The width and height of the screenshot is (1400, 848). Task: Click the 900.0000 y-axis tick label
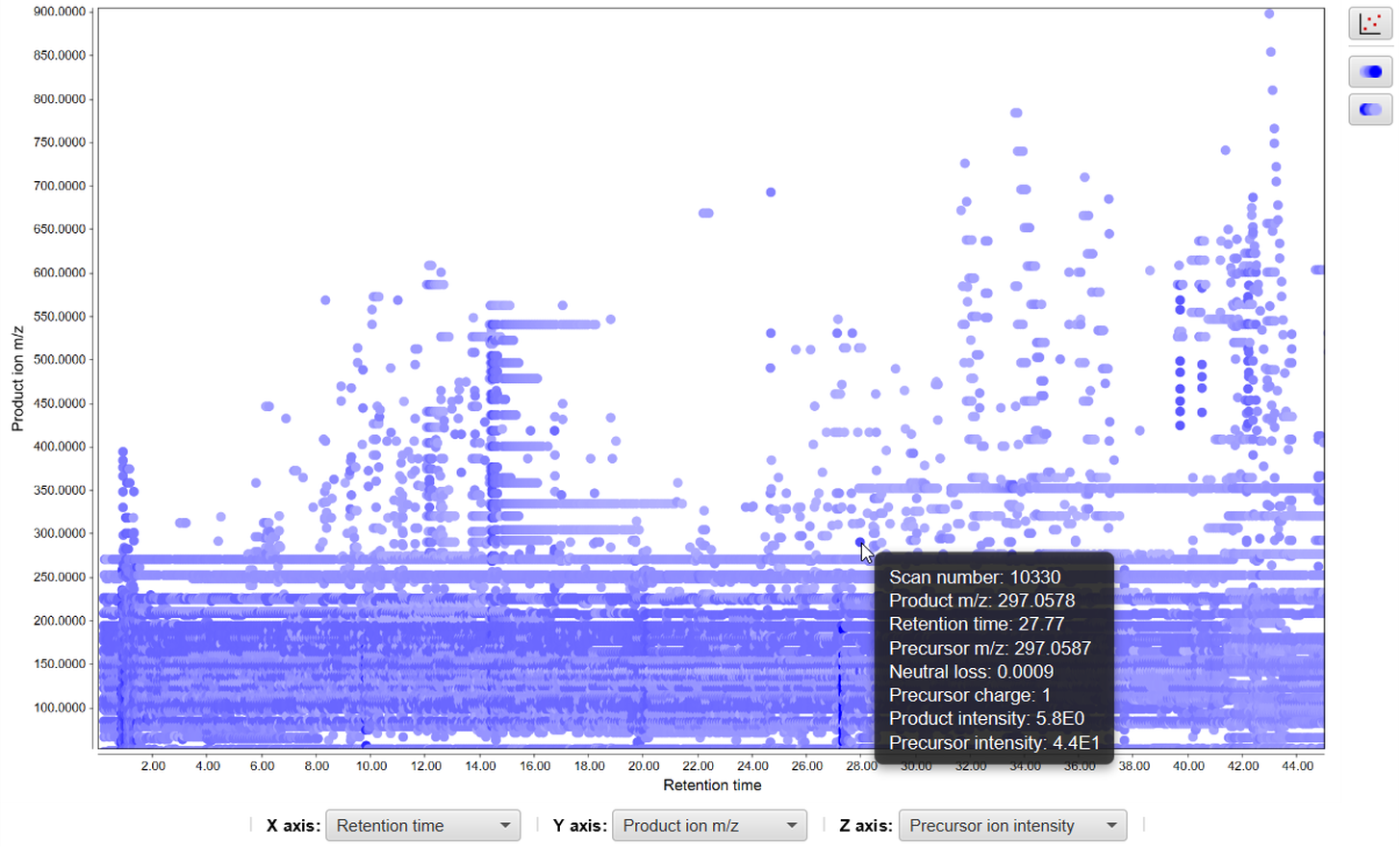[60, 12]
